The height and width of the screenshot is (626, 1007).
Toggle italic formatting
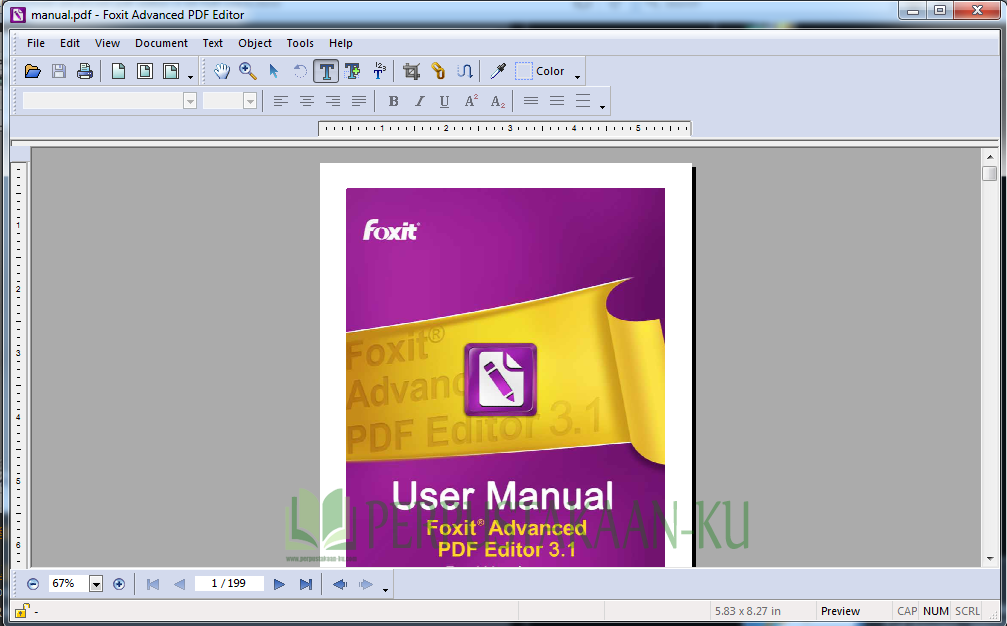(418, 100)
